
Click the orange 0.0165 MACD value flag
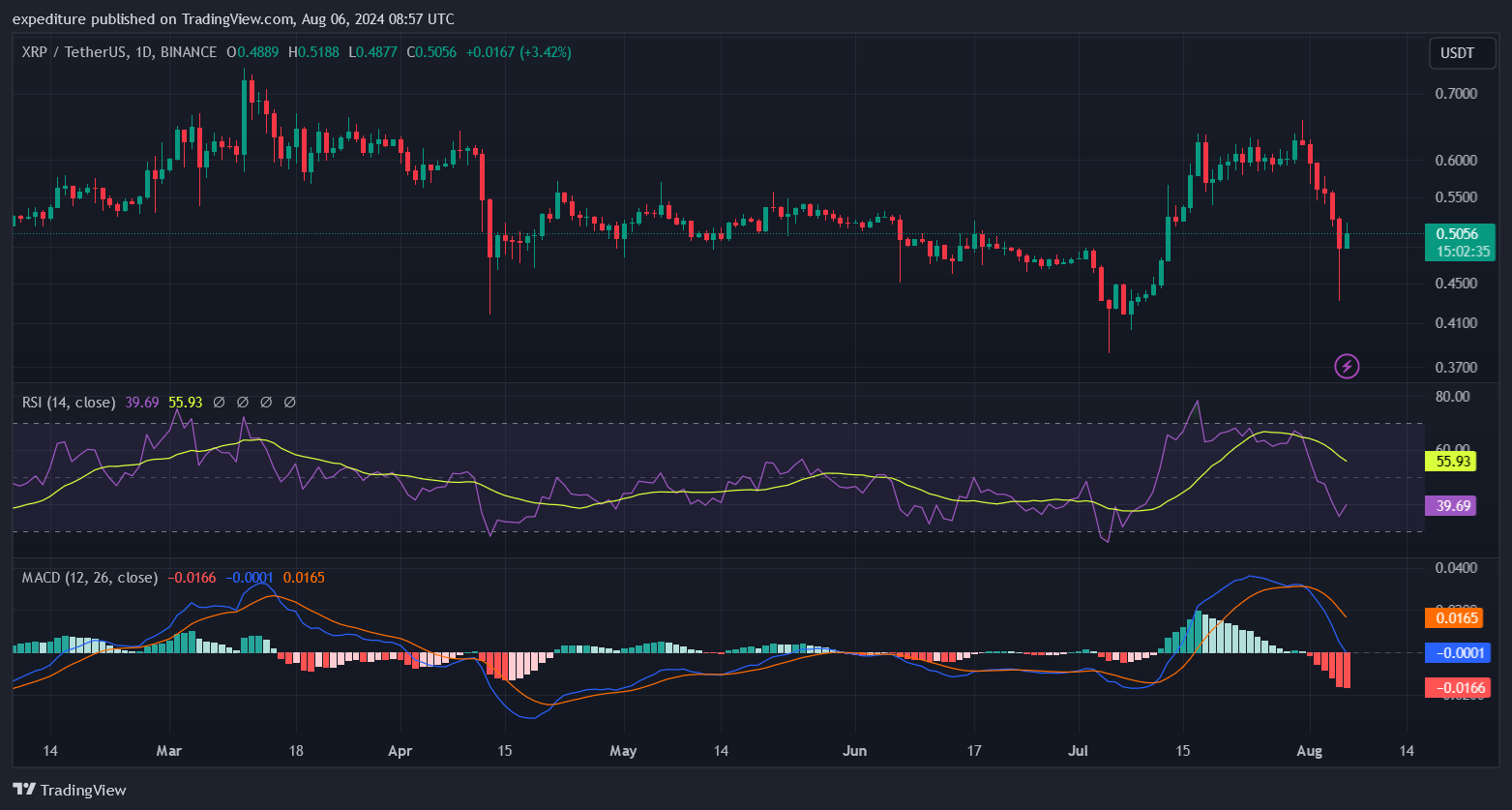[1454, 617]
